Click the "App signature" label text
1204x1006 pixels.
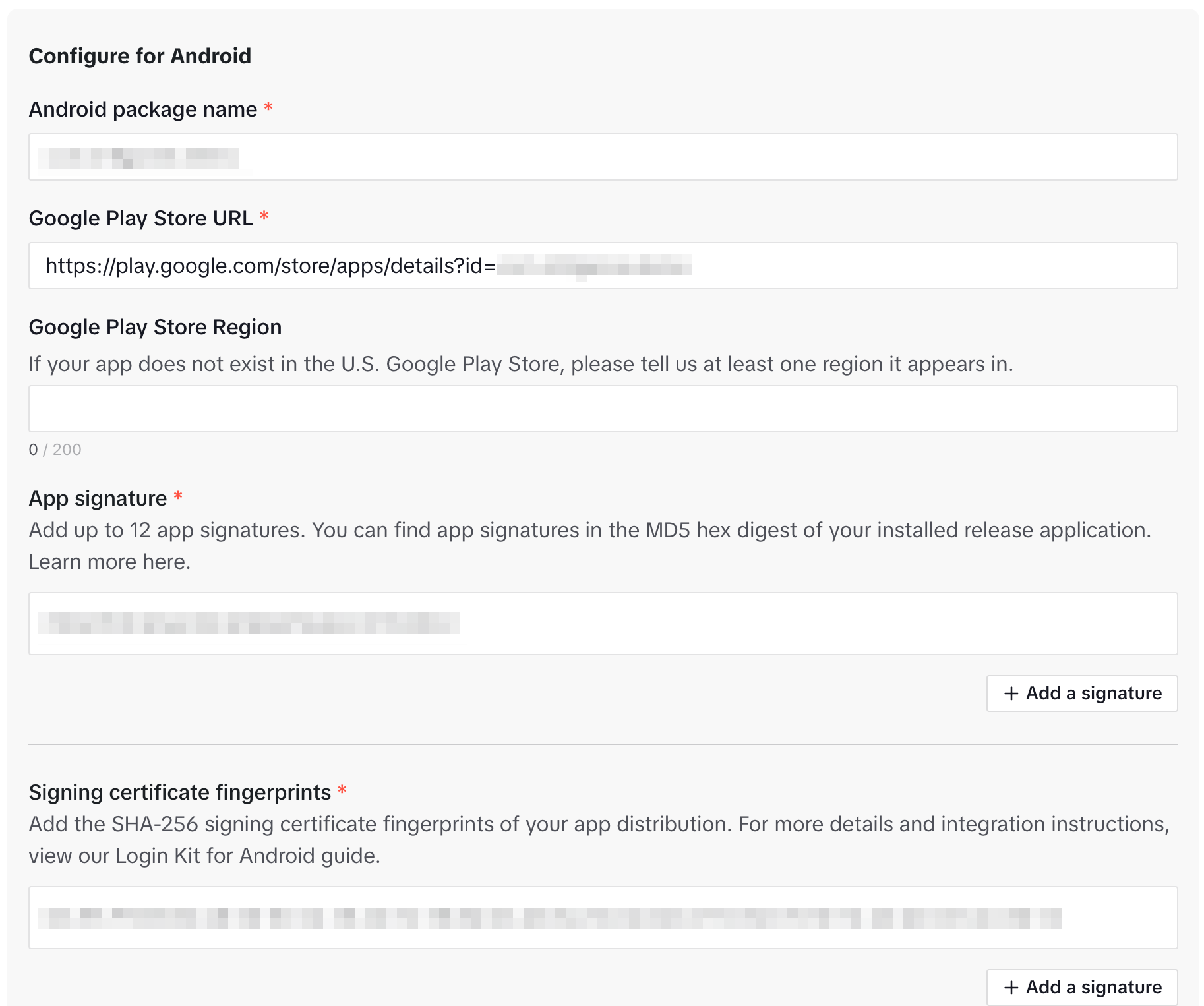98,498
